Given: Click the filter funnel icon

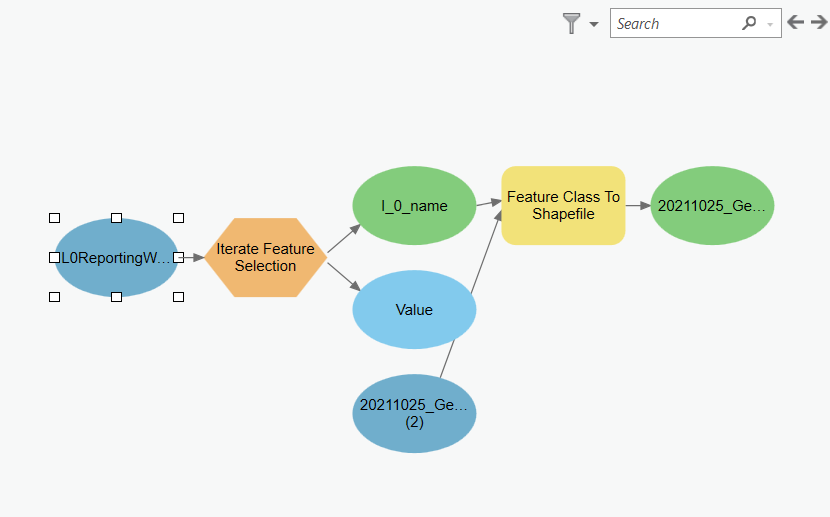Looking at the screenshot, I should pyautogui.click(x=571, y=23).
